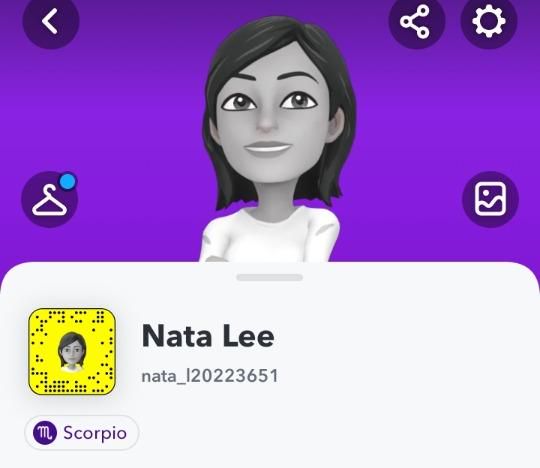Open the yellow Snapcode
Viewport: 540px width, 468px height.
pyautogui.click(x=72, y=352)
